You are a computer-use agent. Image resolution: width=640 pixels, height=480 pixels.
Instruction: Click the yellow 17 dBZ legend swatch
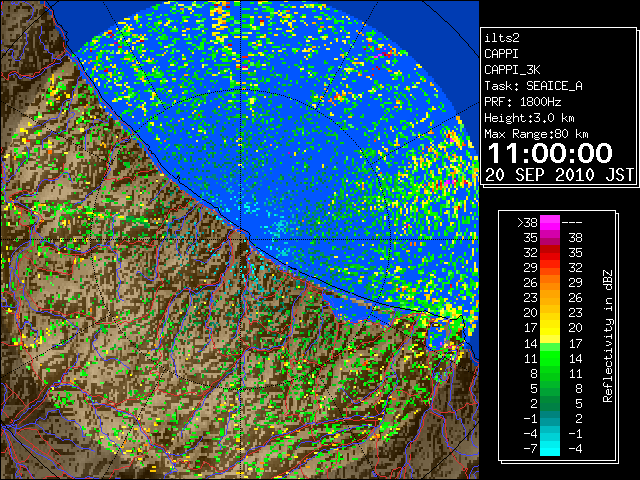point(550,328)
